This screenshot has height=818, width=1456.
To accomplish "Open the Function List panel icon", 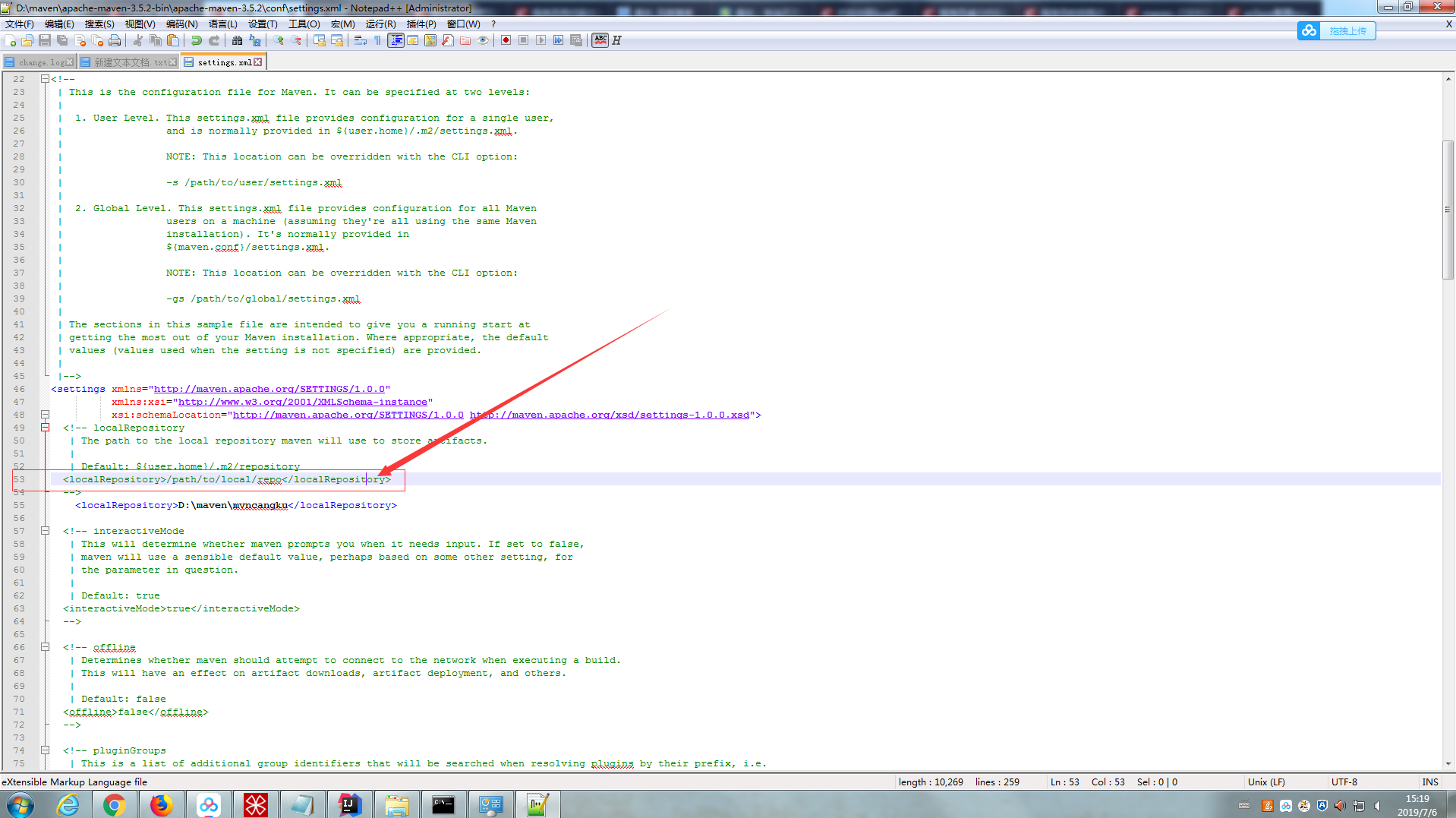I will coord(448,40).
